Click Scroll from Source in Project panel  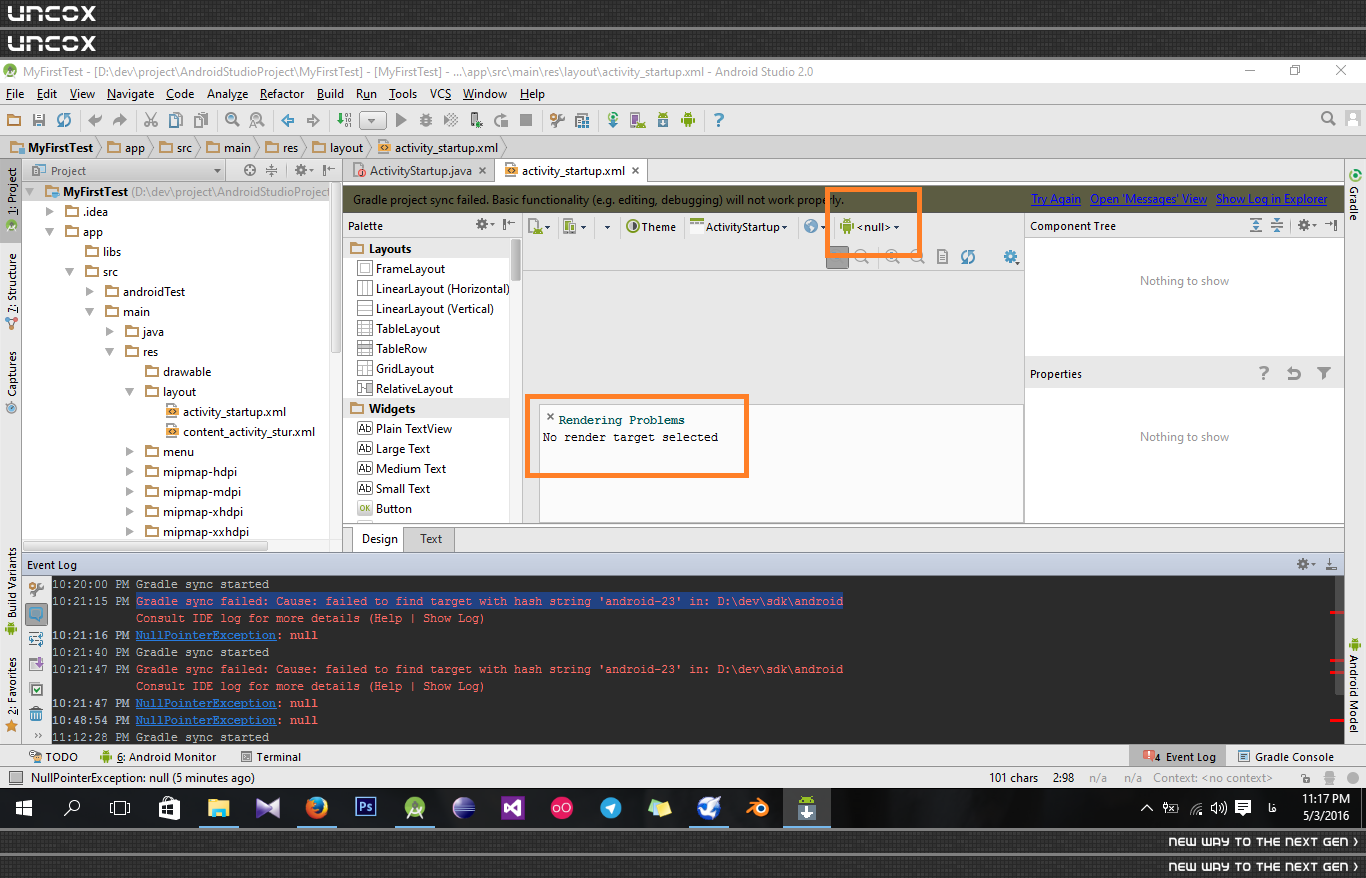coord(250,171)
